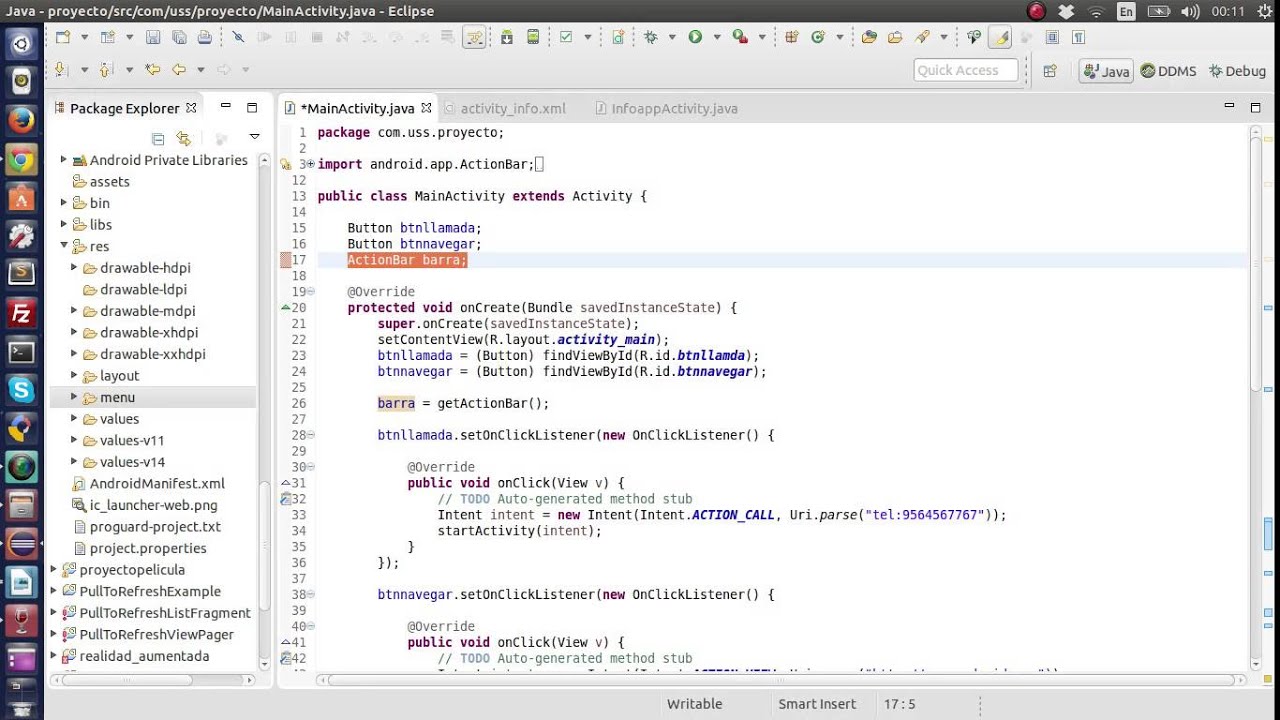The height and width of the screenshot is (720, 1280).
Task: Collapse the onCreate method fold at line 19
Action: (x=310, y=292)
